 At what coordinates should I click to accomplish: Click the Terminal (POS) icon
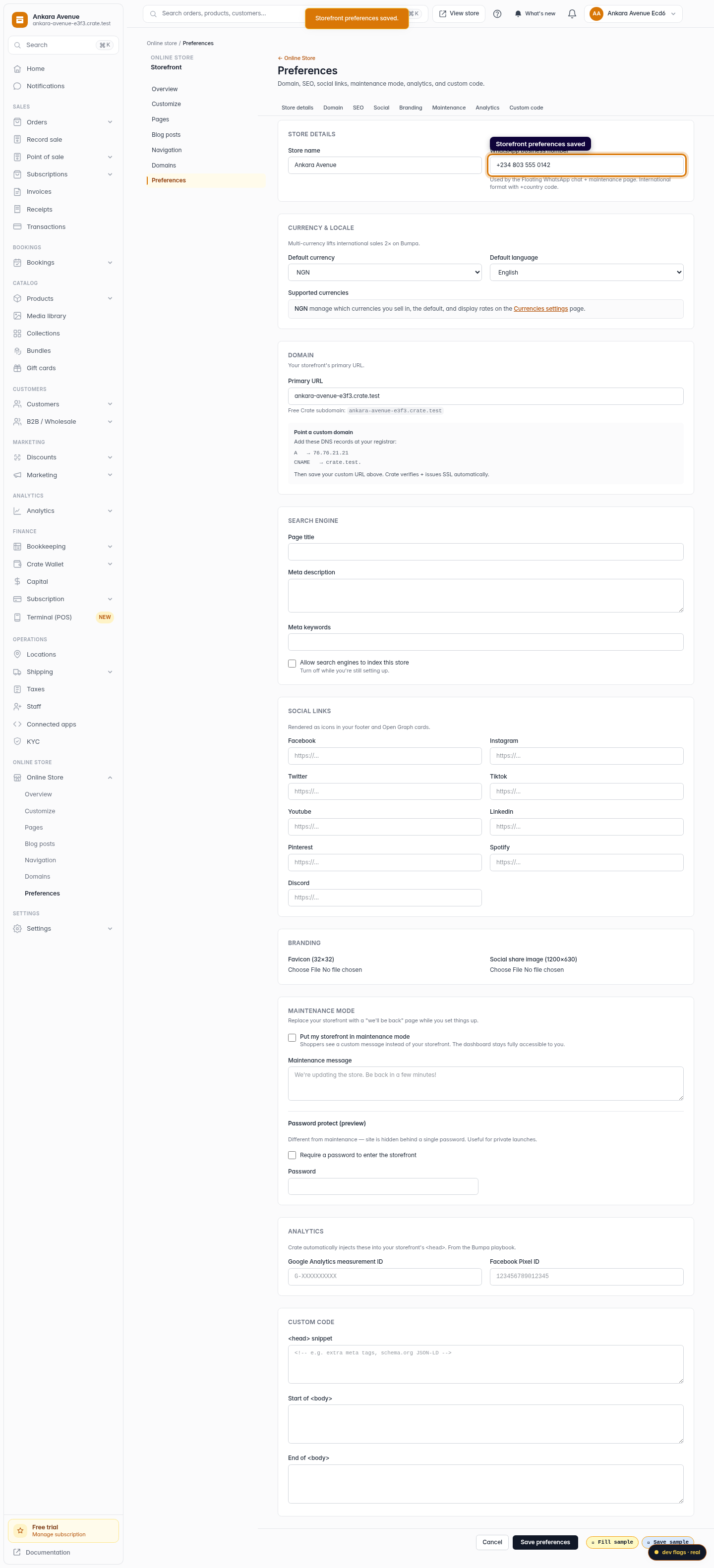pyautogui.click(x=17, y=617)
